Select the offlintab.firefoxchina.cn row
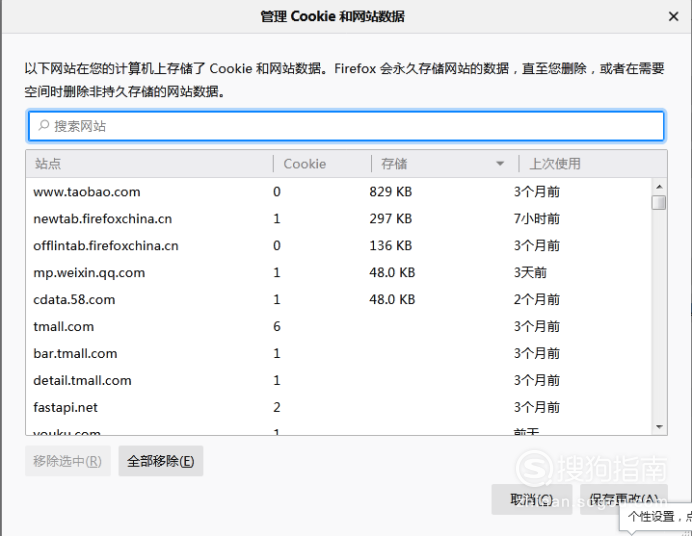Viewport: 692px width, 536px height. point(338,246)
